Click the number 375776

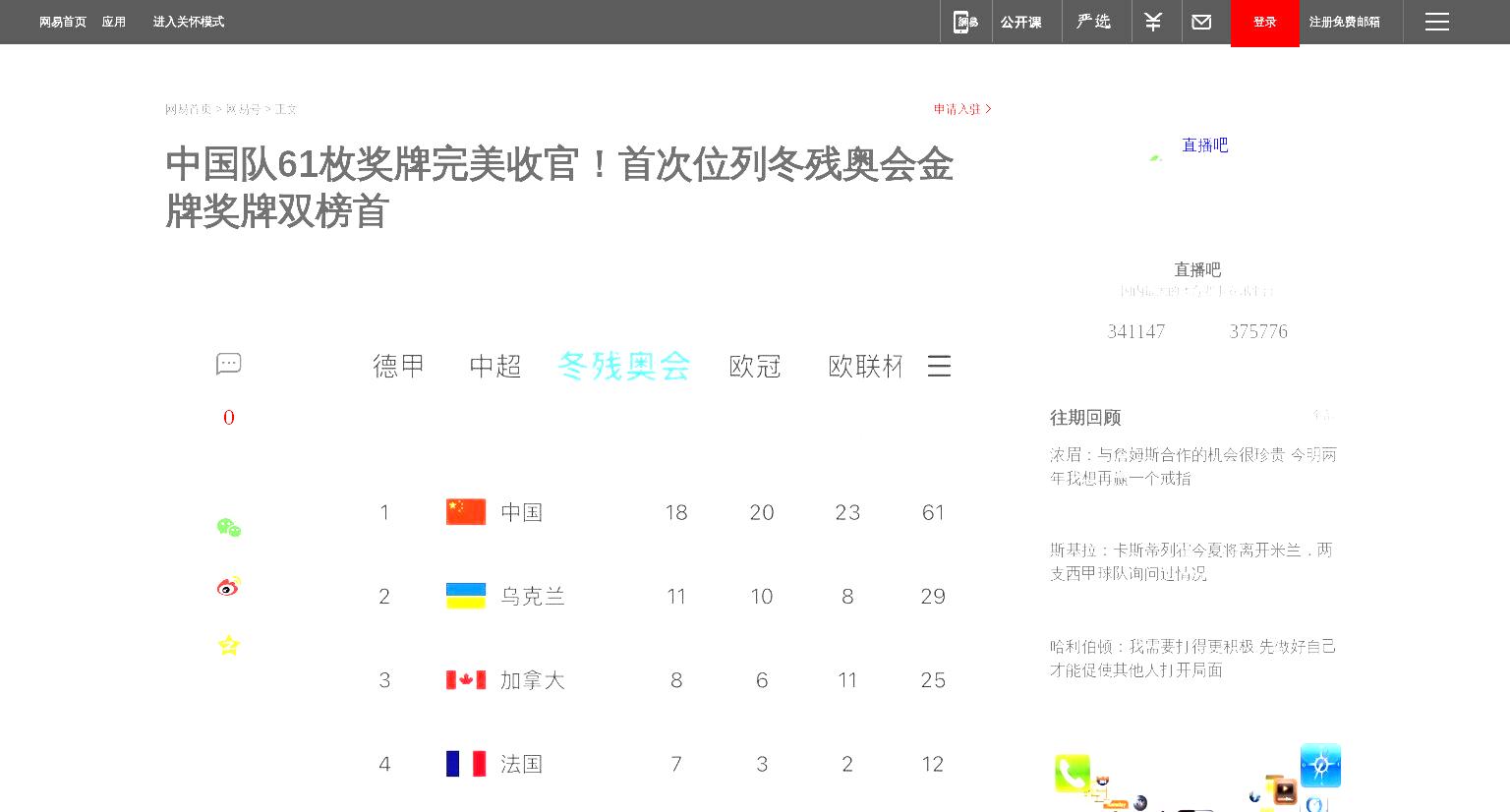coord(1258,331)
